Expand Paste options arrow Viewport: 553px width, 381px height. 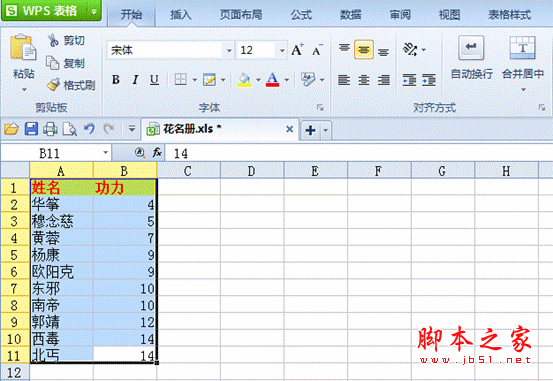(x=24, y=90)
